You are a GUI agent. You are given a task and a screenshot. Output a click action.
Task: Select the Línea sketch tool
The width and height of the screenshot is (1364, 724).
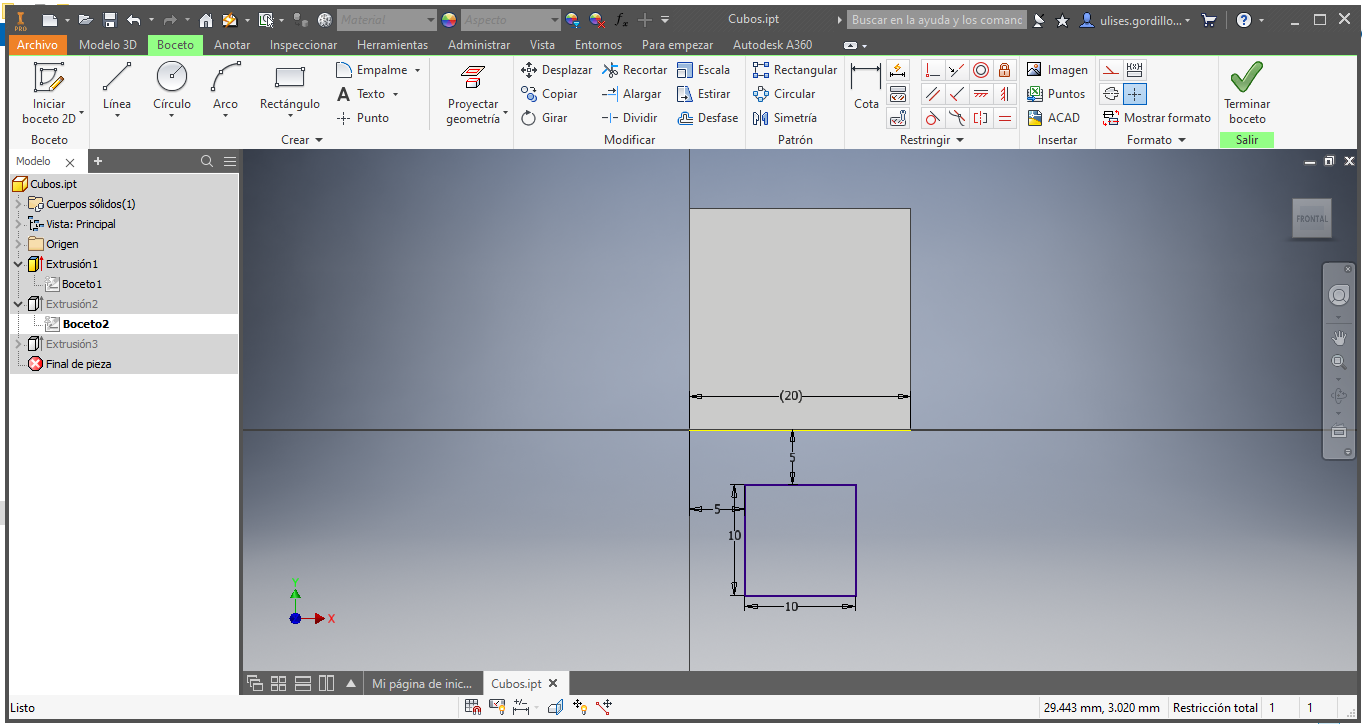click(x=117, y=88)
